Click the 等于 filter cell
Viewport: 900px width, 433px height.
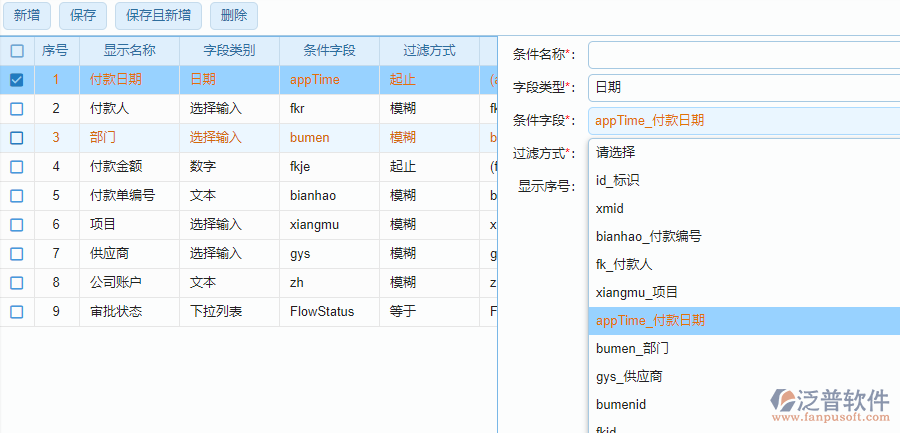coord(429,312)
